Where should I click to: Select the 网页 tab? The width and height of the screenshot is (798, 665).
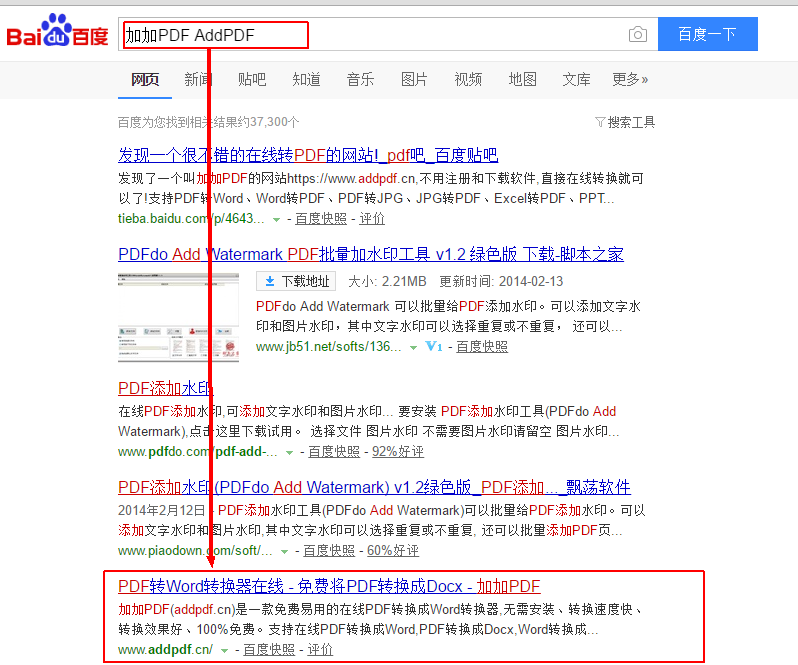[145, 79]
